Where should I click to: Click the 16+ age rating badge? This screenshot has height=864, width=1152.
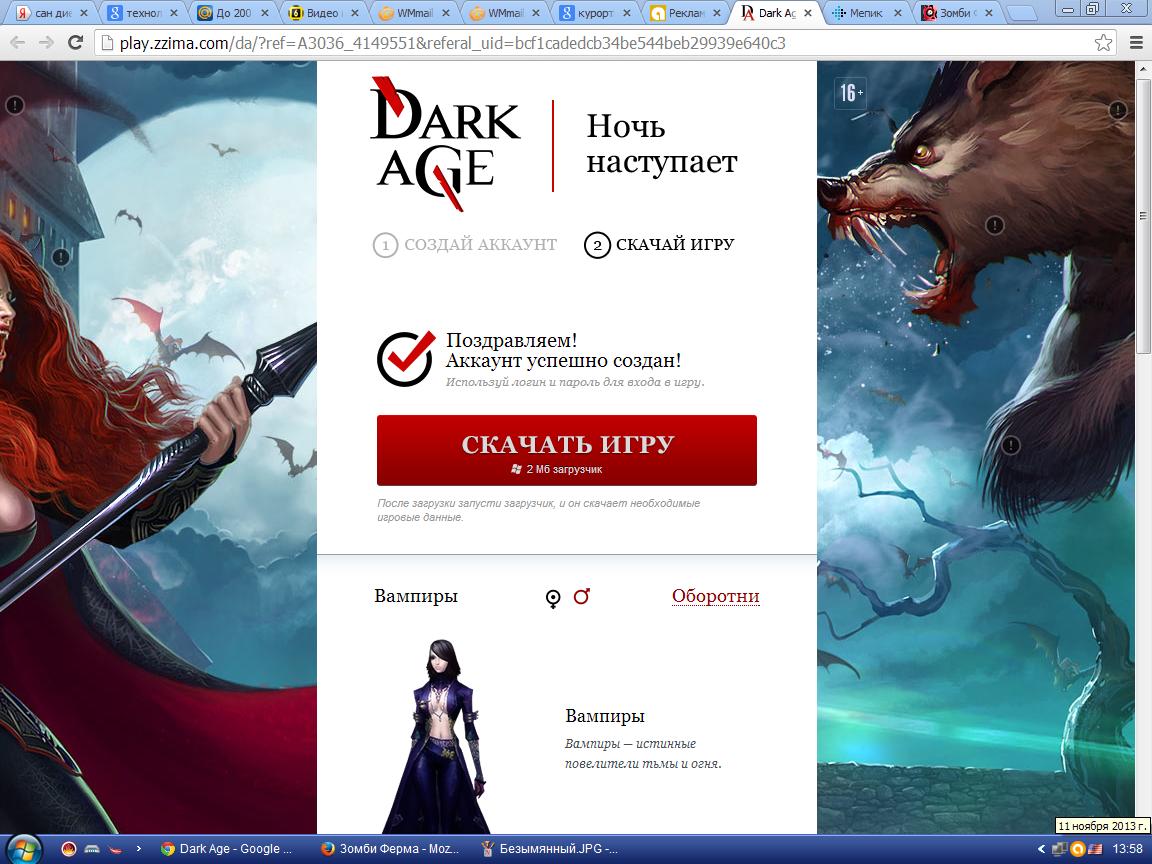tap(850, 93)
